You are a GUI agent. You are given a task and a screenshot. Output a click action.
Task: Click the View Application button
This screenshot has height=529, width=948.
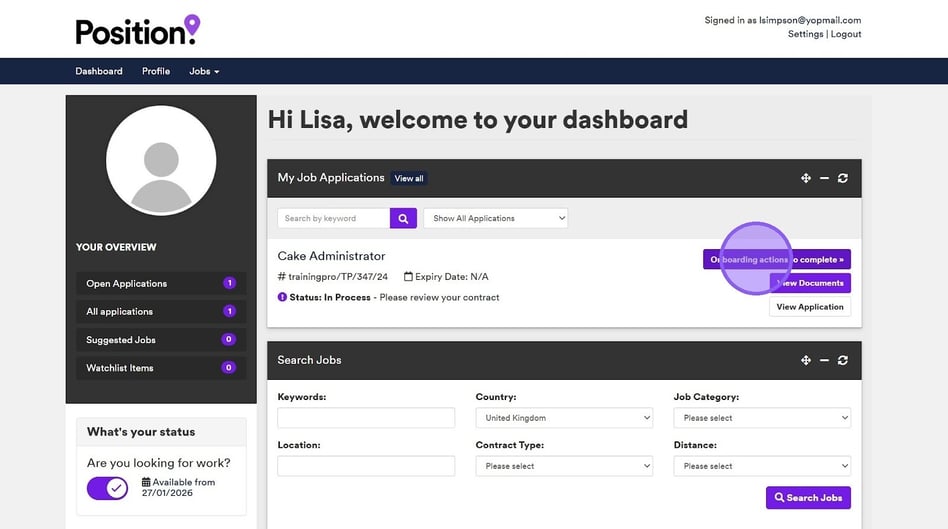(810, 307)
